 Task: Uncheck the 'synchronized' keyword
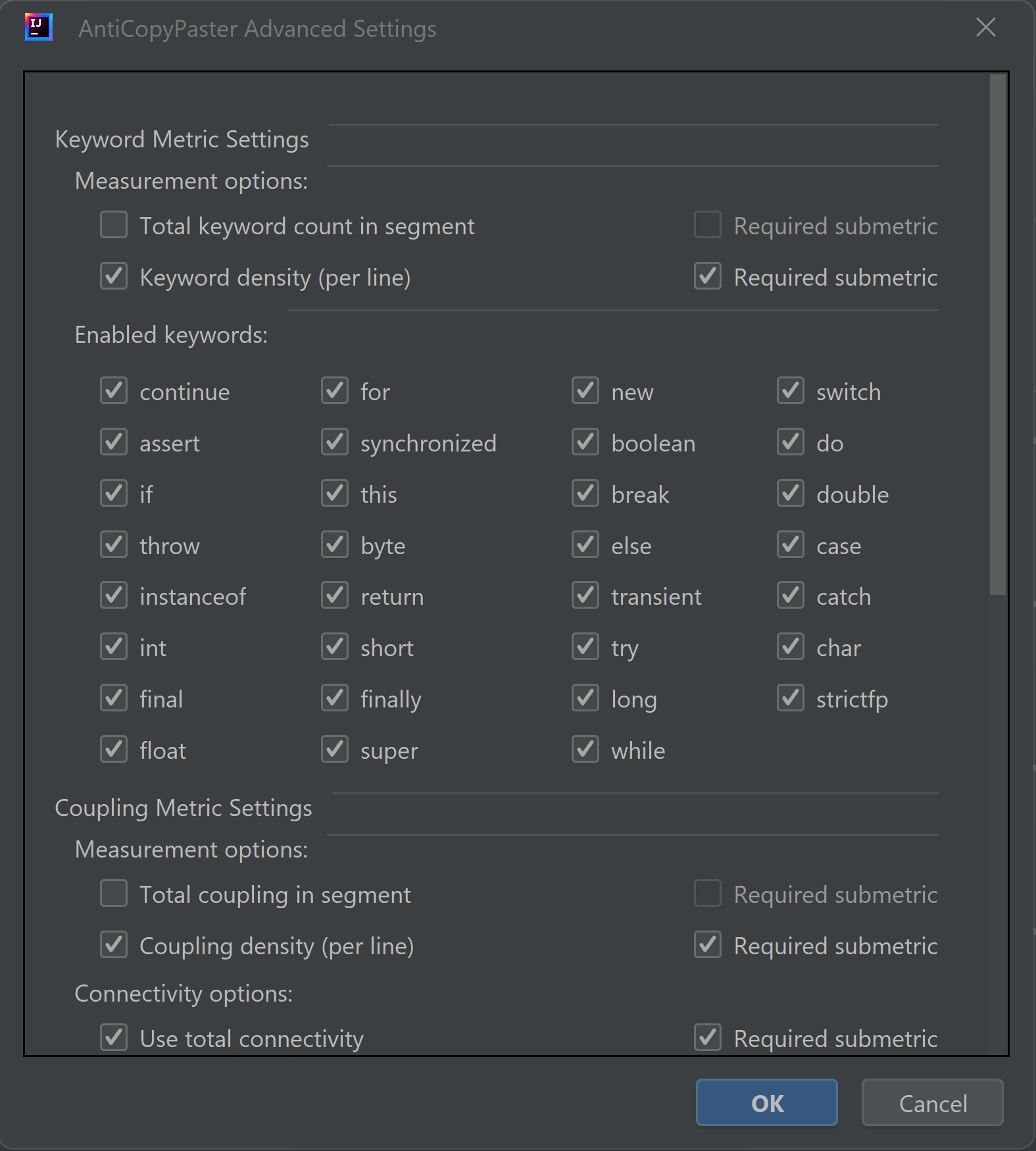(x=335, y=442)
